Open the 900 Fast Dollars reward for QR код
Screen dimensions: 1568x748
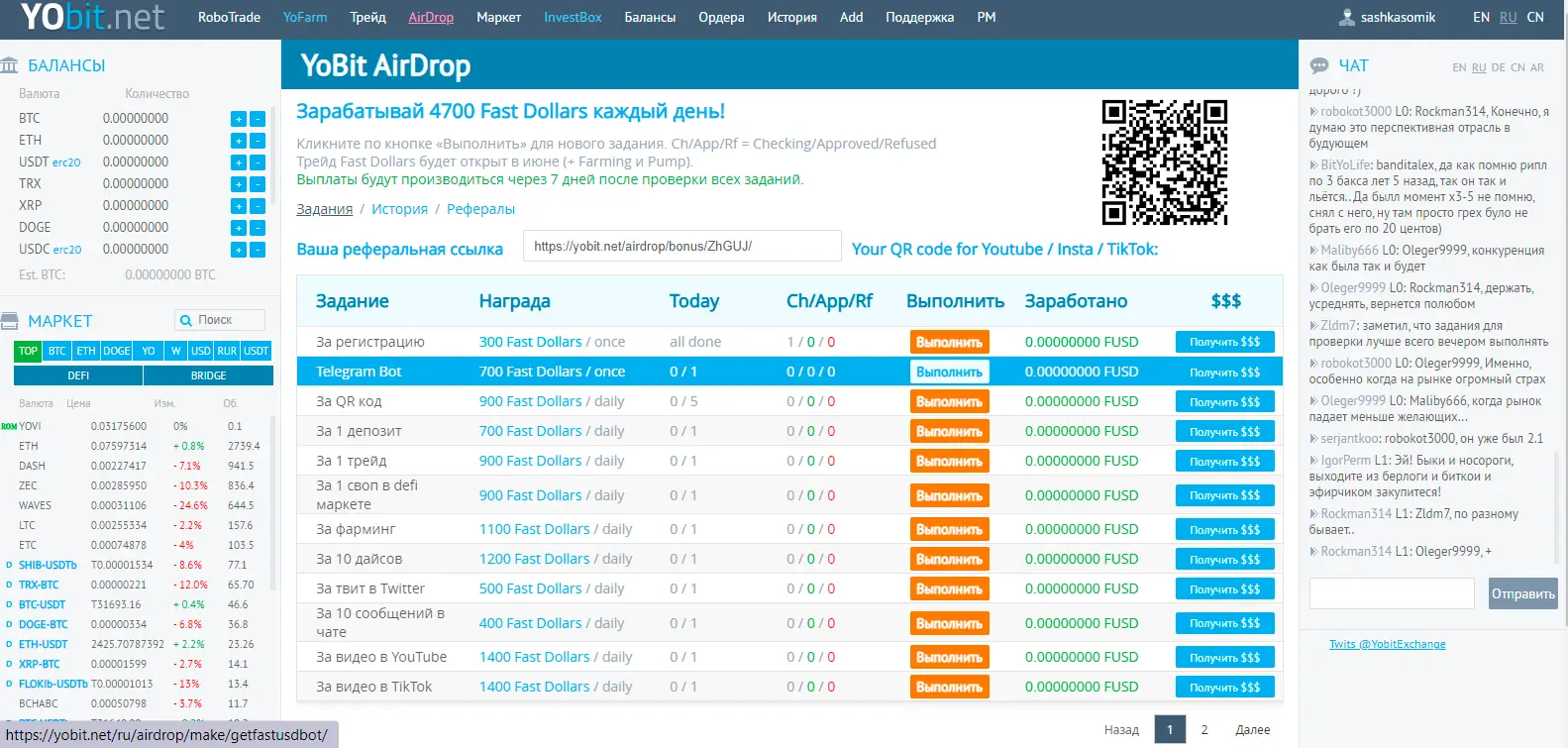[531, 401]
